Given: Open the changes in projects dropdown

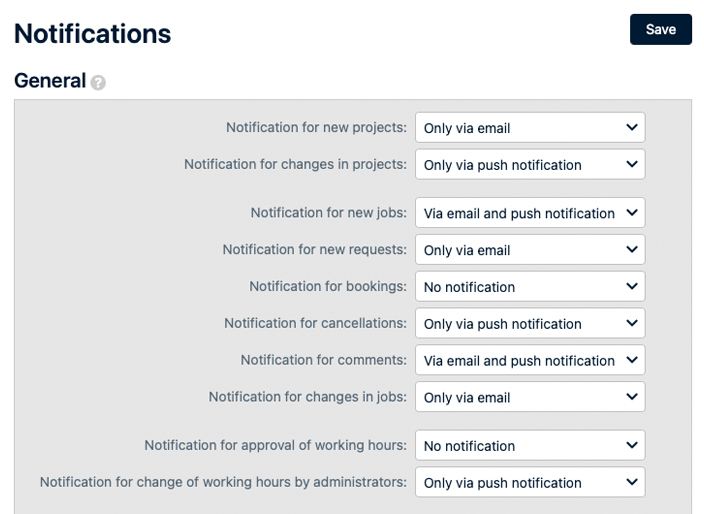Looking at the screenshot, I should [529, 165].
